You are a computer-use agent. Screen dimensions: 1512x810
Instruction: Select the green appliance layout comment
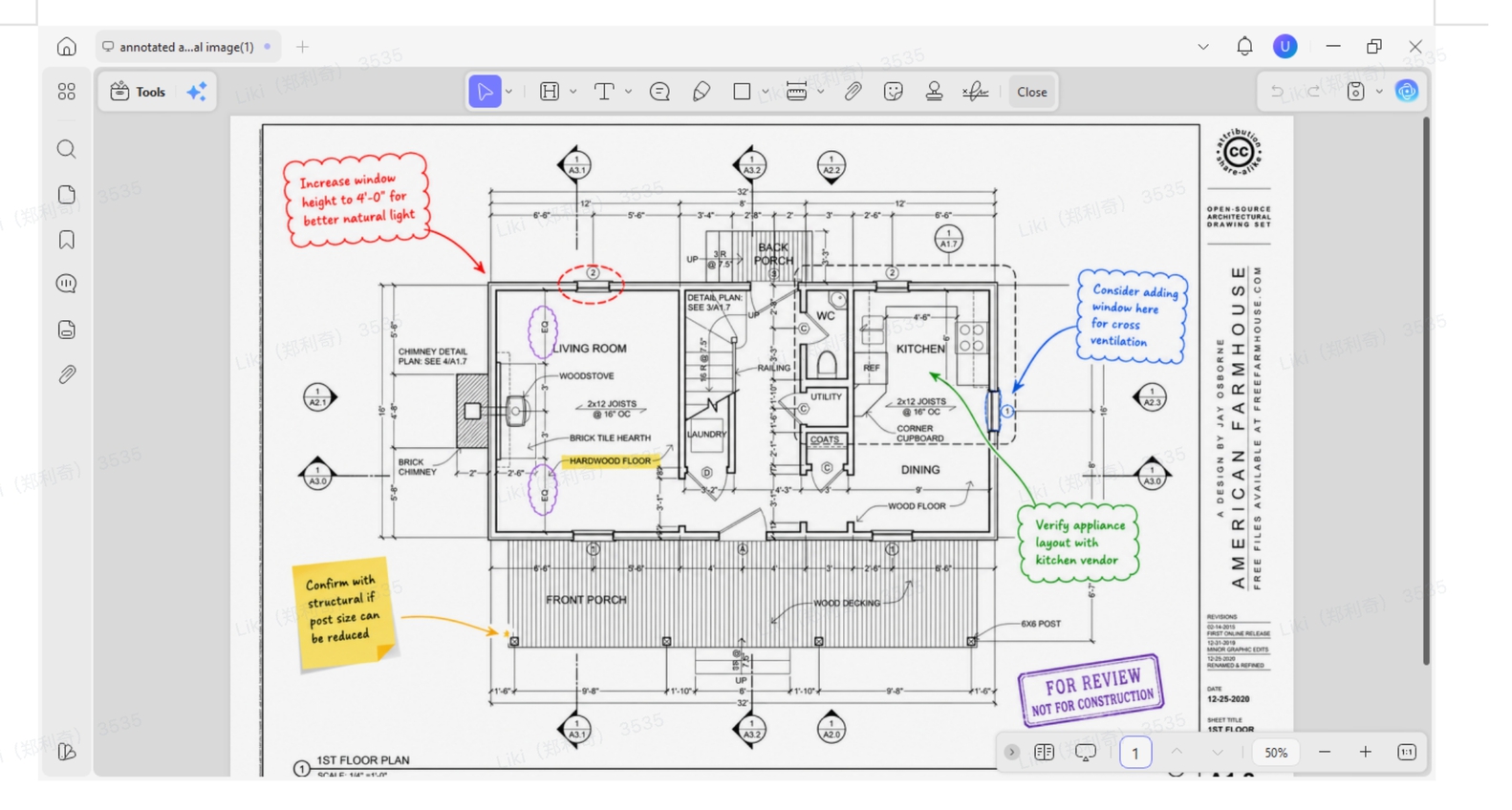click(1079, 543)
